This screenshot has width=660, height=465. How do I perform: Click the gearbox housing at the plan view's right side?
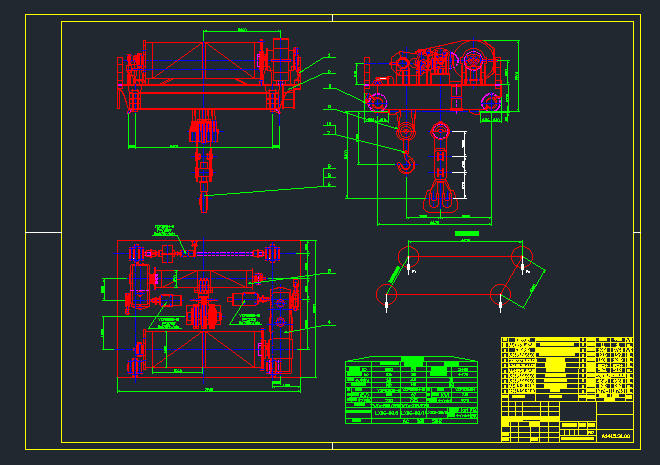pyautogui.click(x=281, y=330)
